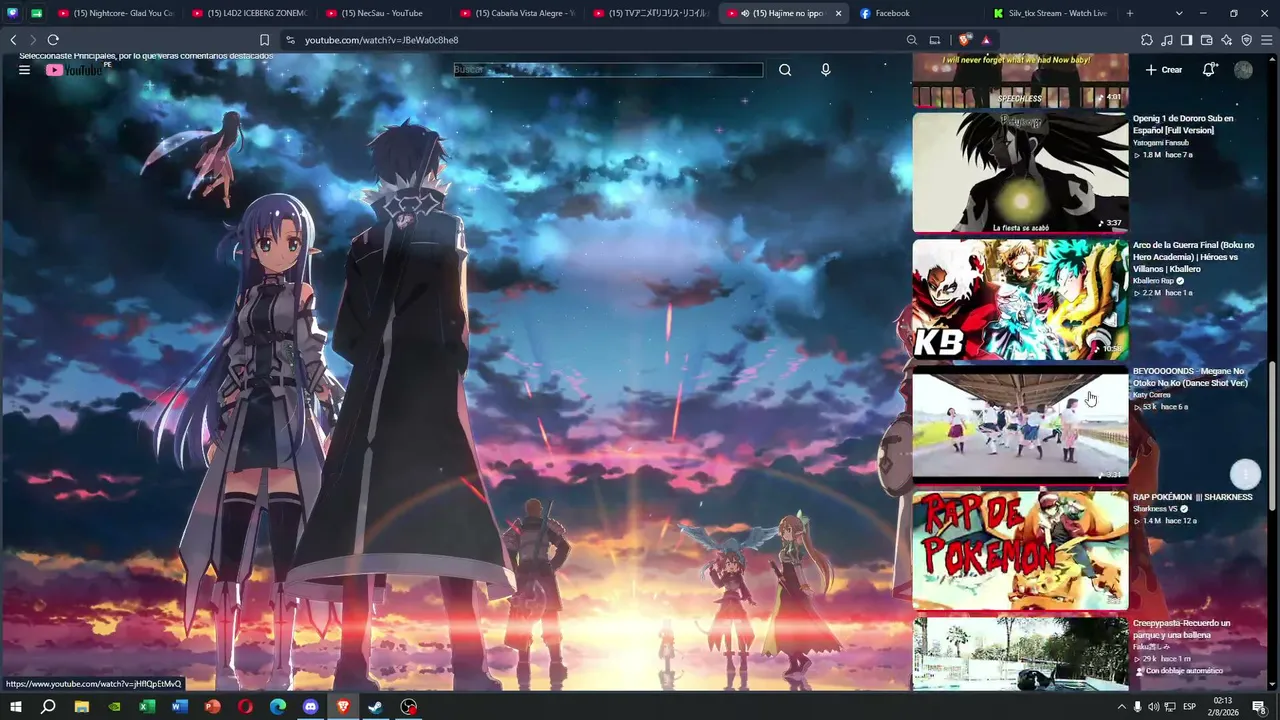Switch to the Nightcore- Glad You Came tab
Viewport: 1280px width, 720px height.
tap(116, 13)
